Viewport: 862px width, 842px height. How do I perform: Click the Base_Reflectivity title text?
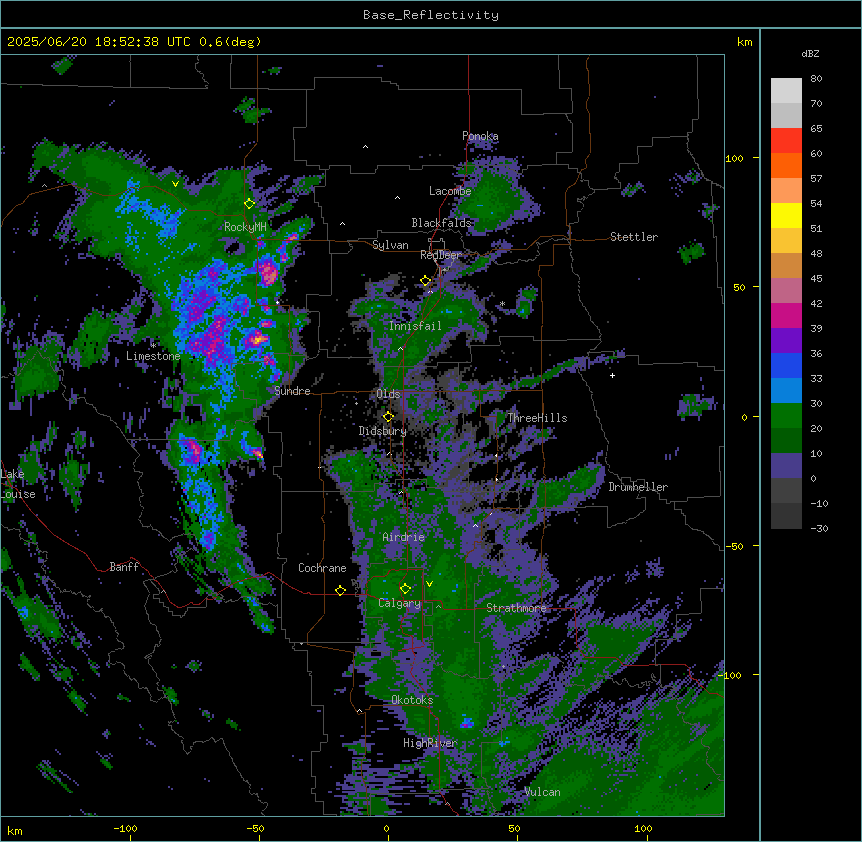click(431, 15)
